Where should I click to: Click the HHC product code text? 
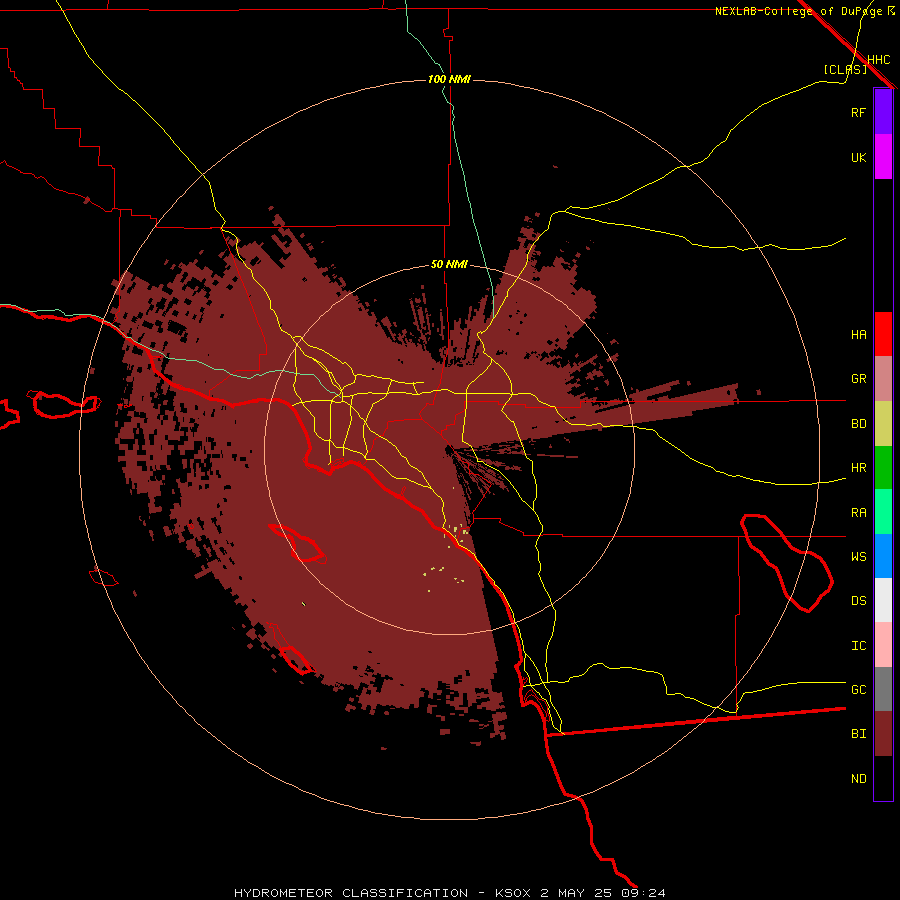[878, 60]
